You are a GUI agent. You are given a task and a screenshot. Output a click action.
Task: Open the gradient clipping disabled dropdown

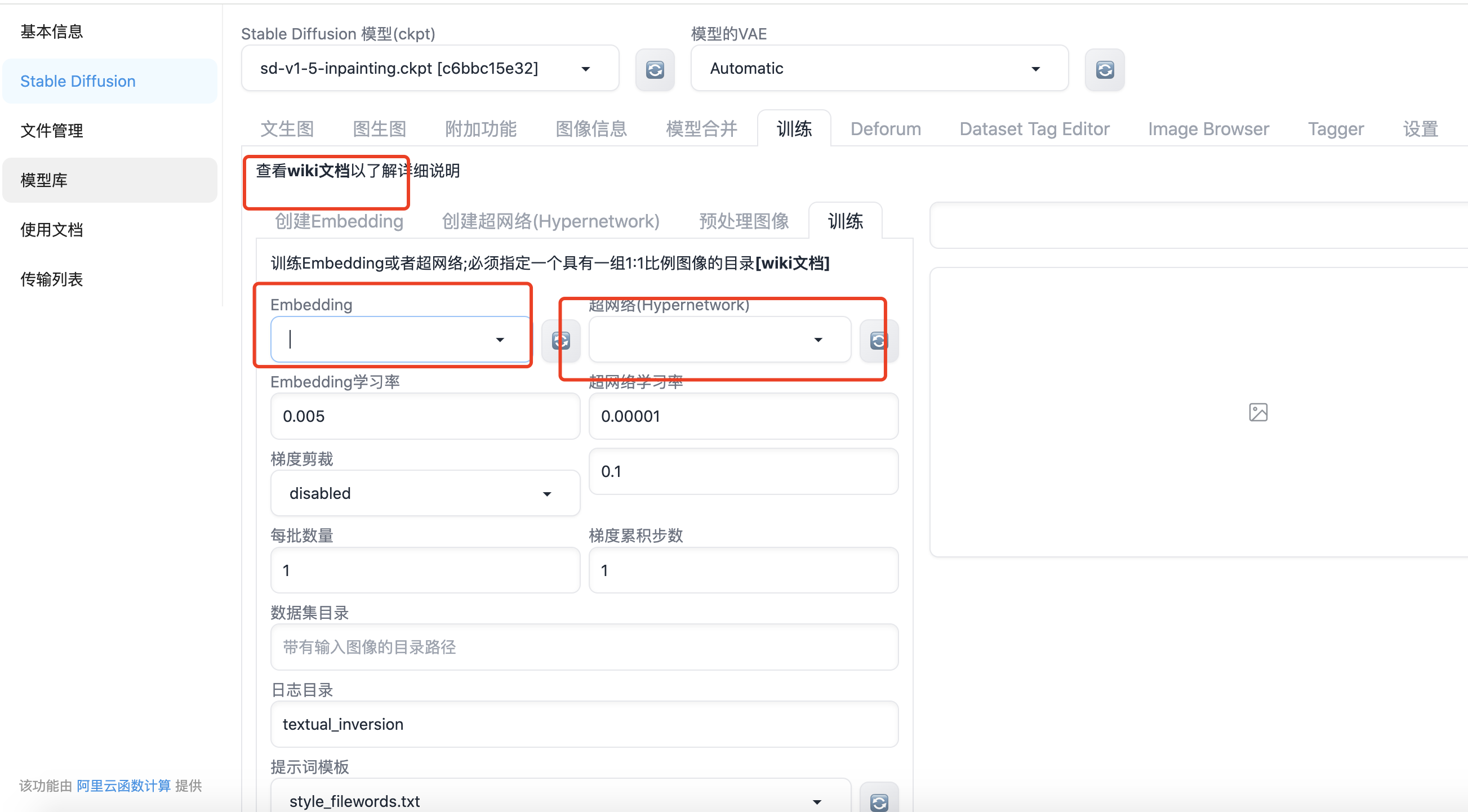[425, 493]
